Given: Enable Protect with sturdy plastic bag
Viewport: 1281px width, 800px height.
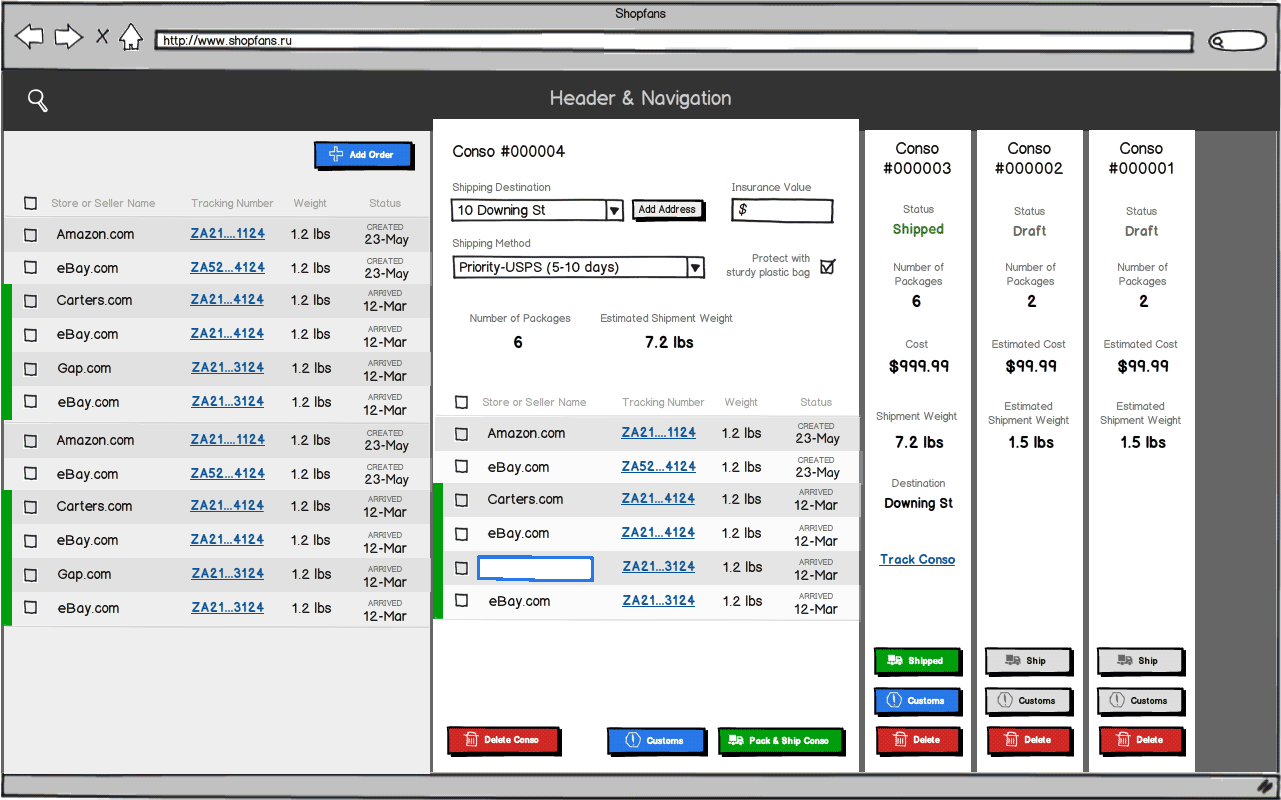Looking at the screenshot, I should [828, 265].
